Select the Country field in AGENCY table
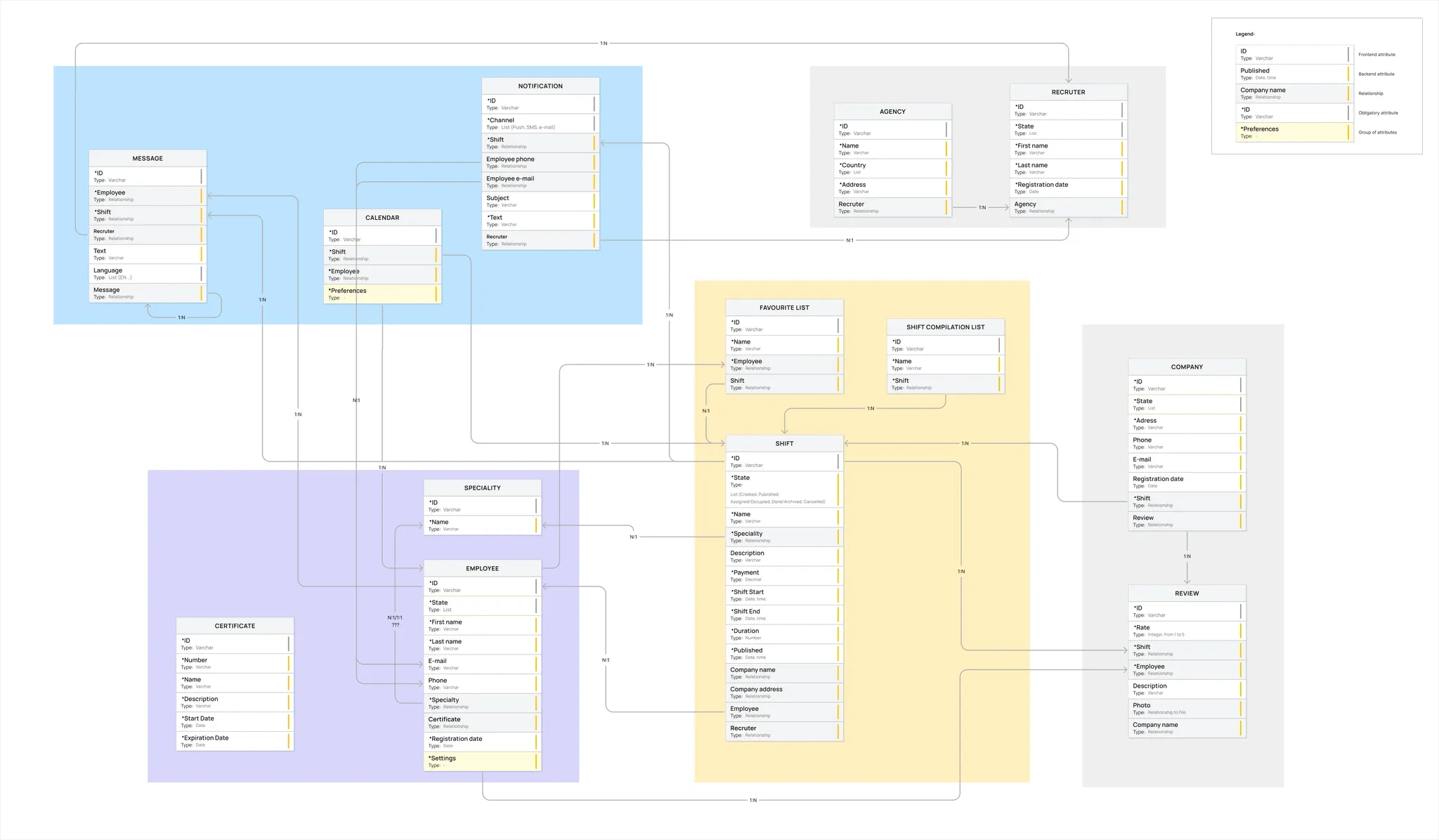This screenshot has width=1439, height=840. [891, 169]
